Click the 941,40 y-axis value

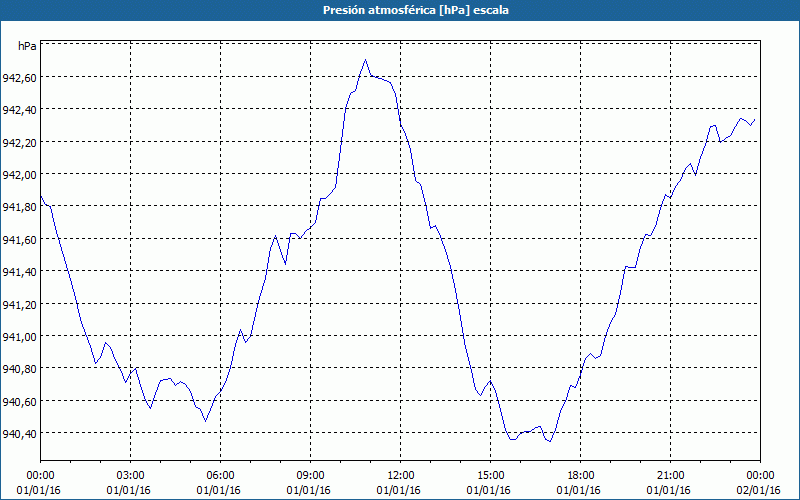(19, 271)
